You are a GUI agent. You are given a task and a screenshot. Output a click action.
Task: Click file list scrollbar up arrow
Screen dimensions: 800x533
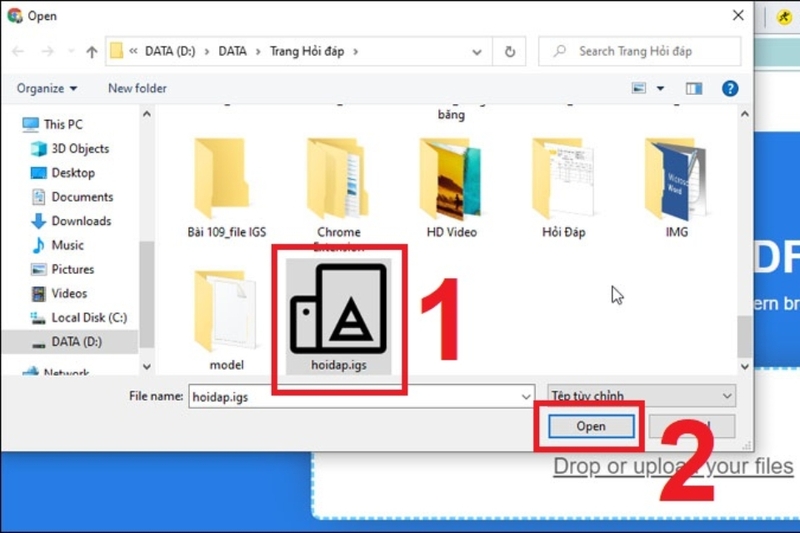[x=744, y=114]
